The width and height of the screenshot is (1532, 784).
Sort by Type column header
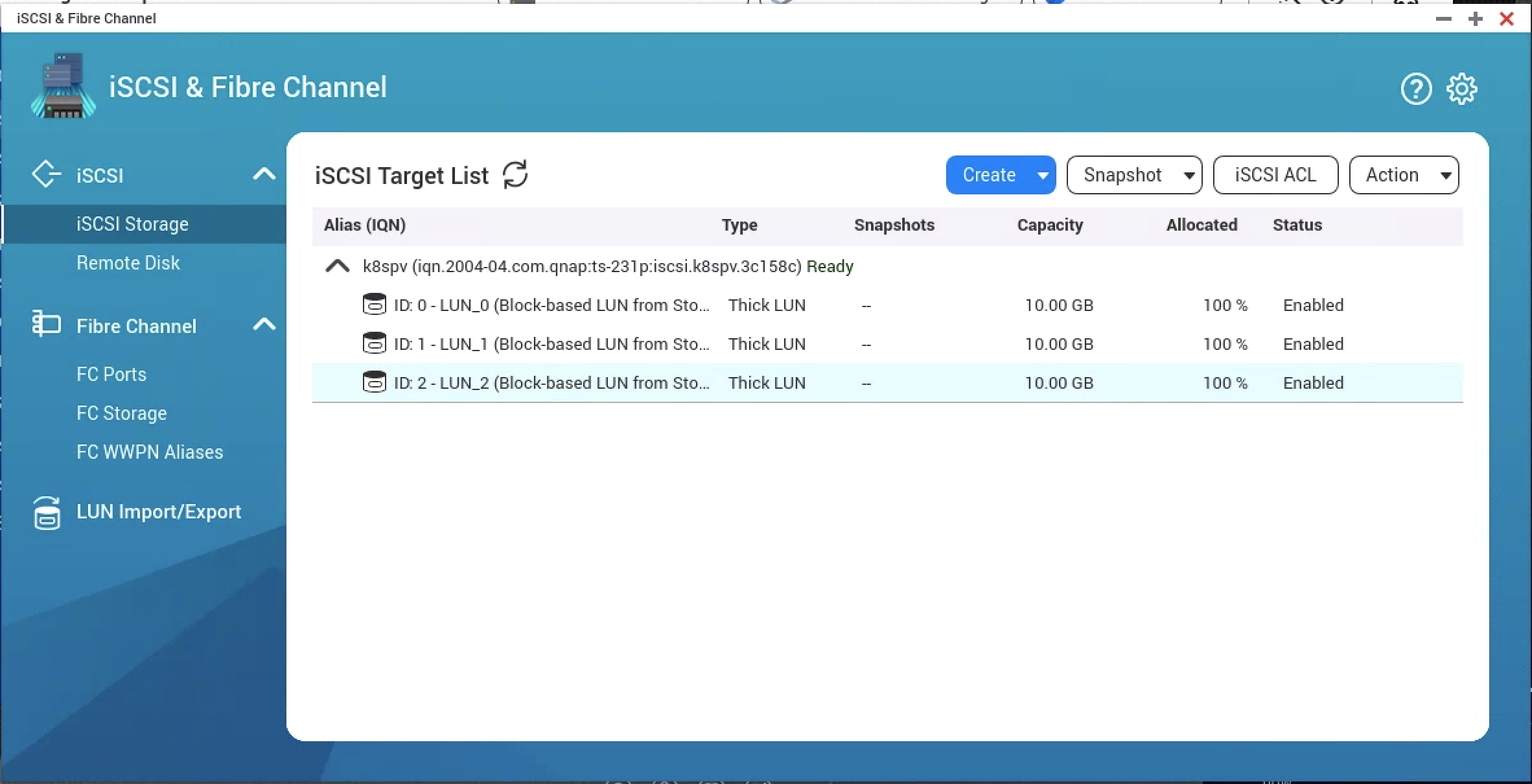(x=739, y=225)
